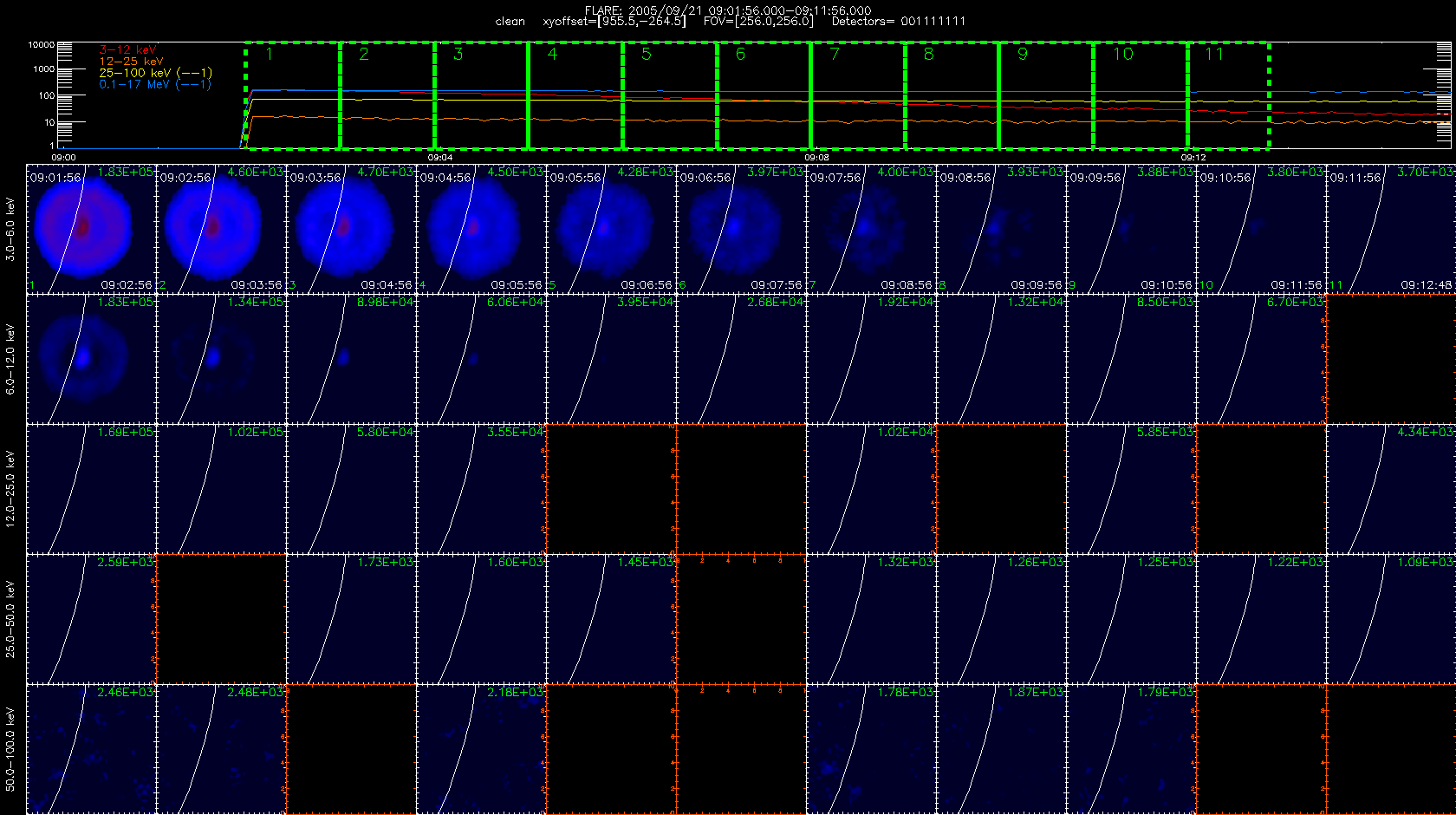Click the 5.85E+03 peak value label

pos(1166,433)
